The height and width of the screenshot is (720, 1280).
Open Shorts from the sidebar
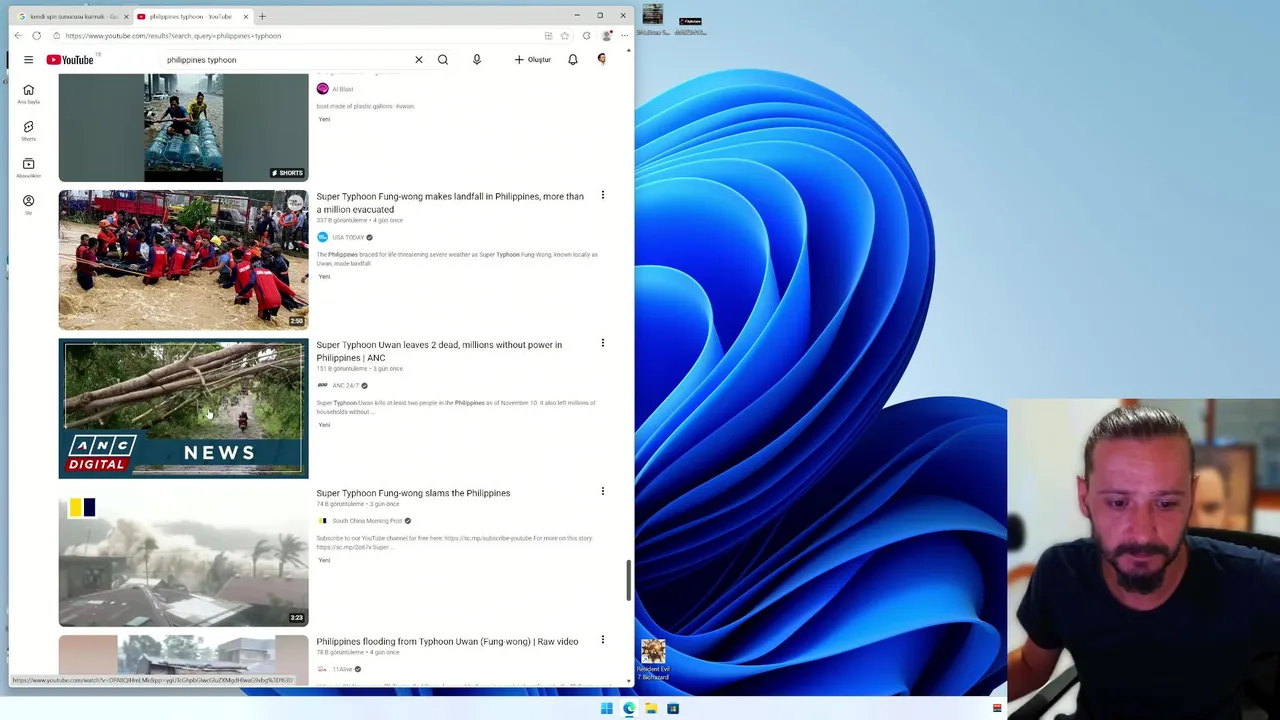(x=28, y=131)
